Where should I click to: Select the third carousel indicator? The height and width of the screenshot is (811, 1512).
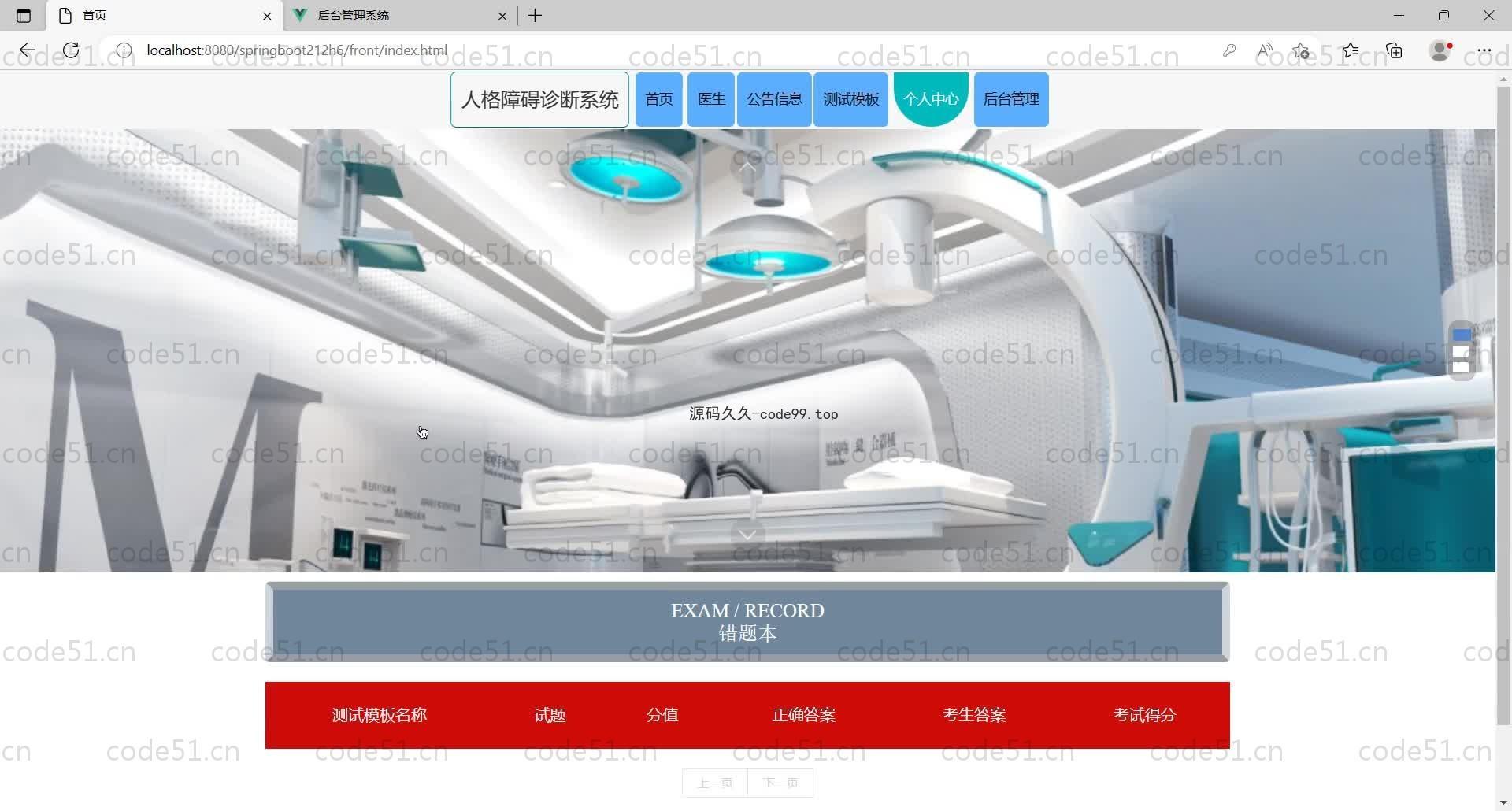[1462, 368]
